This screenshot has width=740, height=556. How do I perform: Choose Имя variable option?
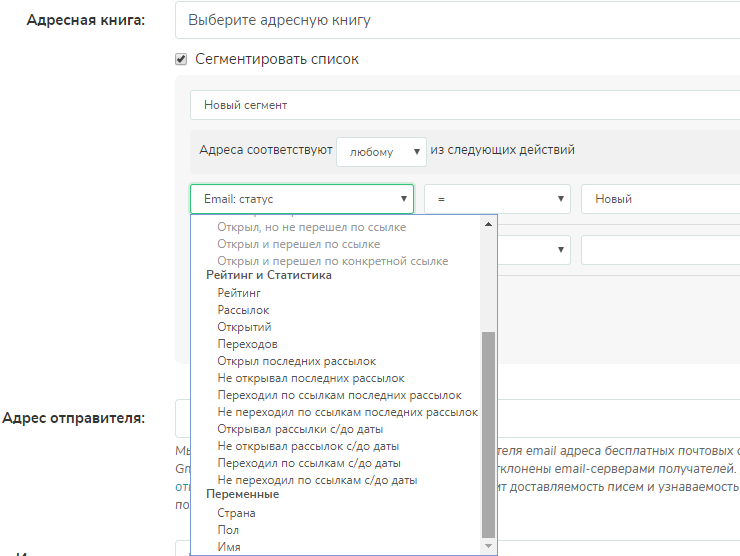[228, 547]
